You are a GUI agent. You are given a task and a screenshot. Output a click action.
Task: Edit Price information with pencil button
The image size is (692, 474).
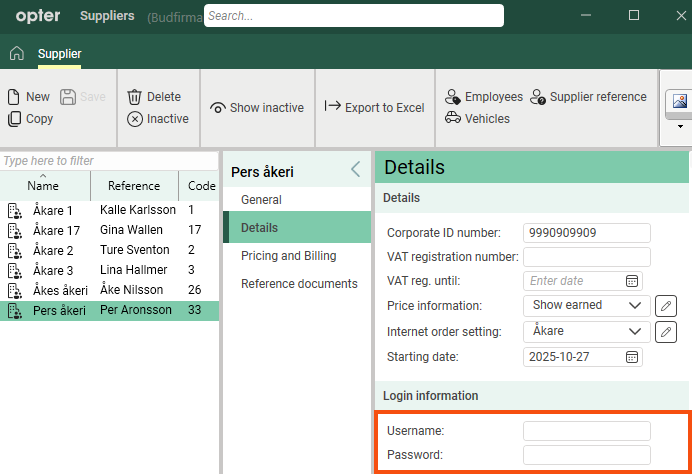(666, 305)
